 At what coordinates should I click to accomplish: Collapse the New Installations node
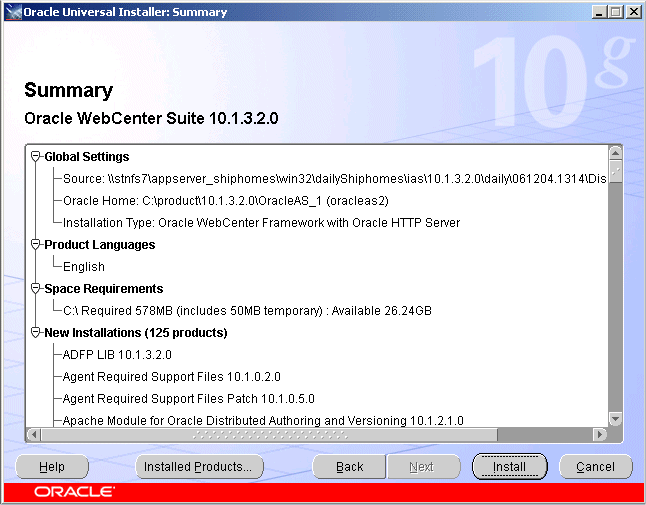[36, 332]
